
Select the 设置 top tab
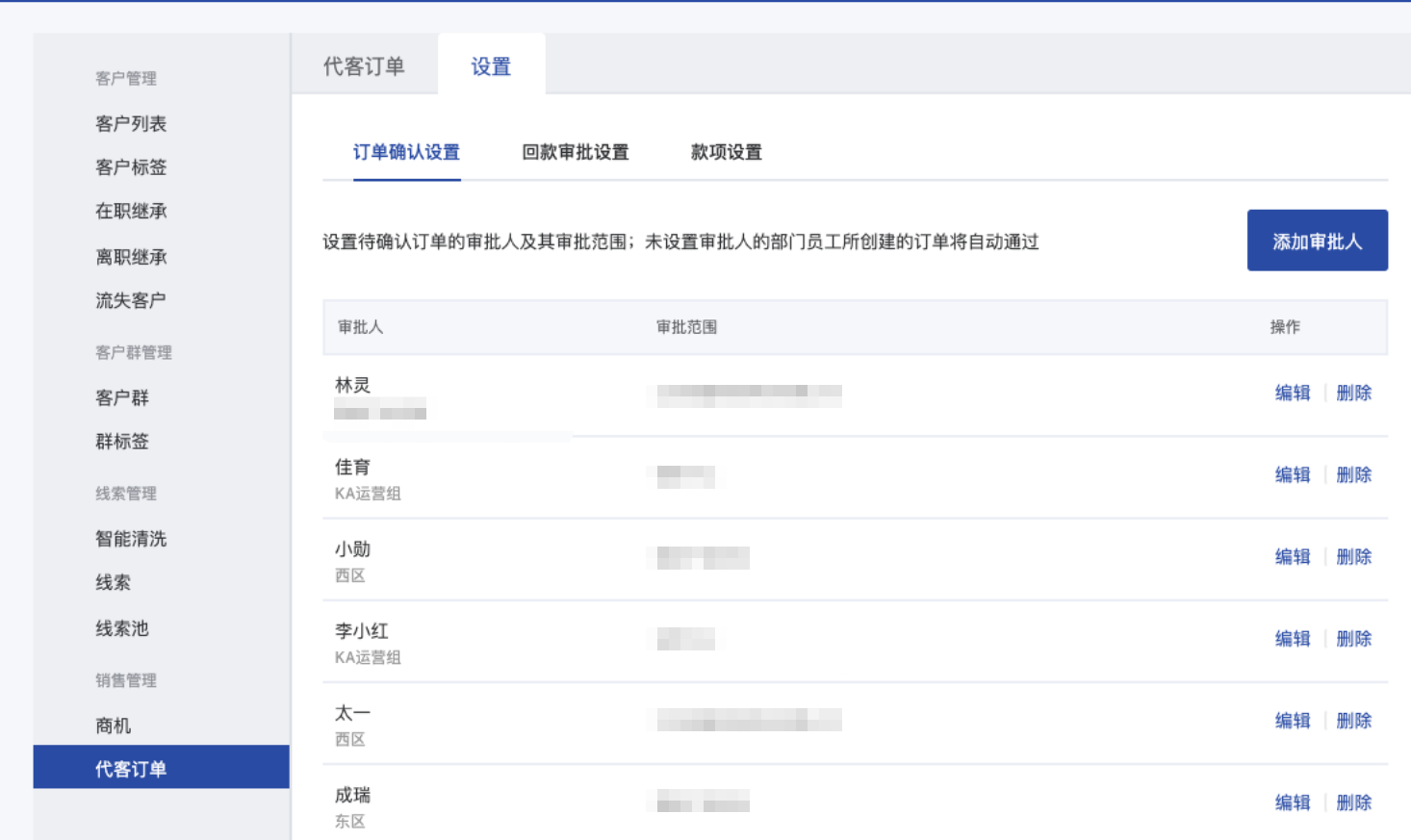(491, 66)
